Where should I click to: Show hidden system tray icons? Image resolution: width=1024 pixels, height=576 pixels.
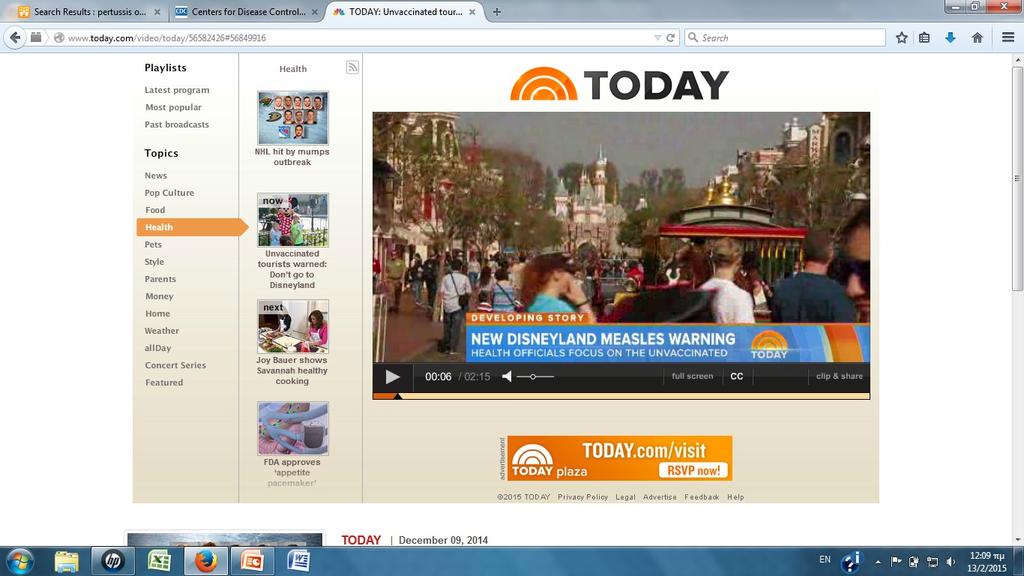(878, 562)
